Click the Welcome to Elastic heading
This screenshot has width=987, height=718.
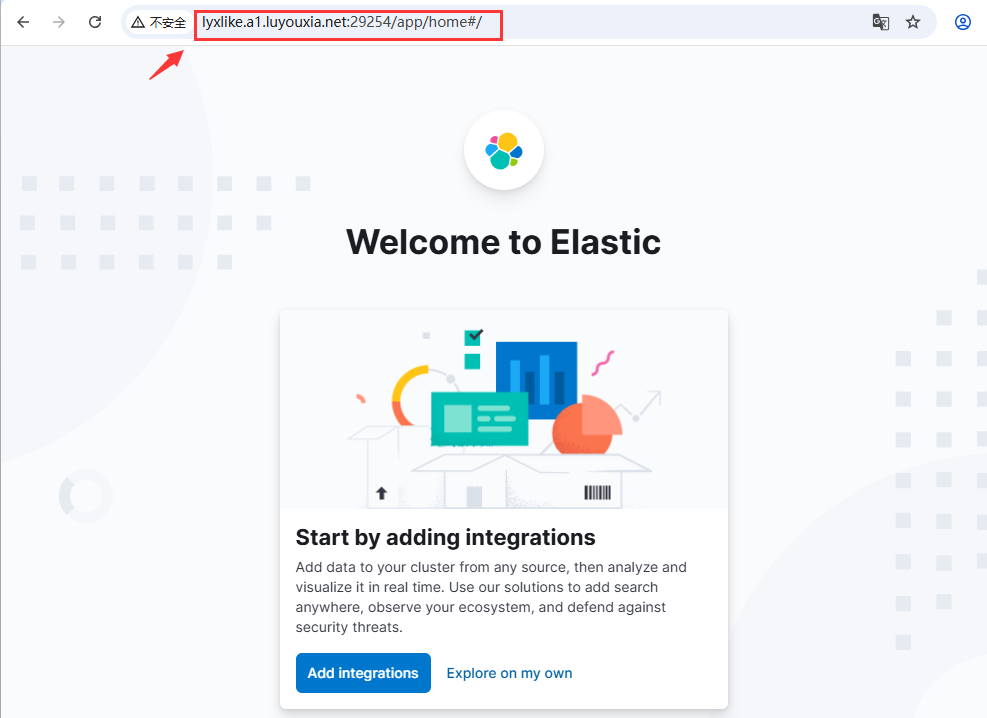click(x=504, y=242)
